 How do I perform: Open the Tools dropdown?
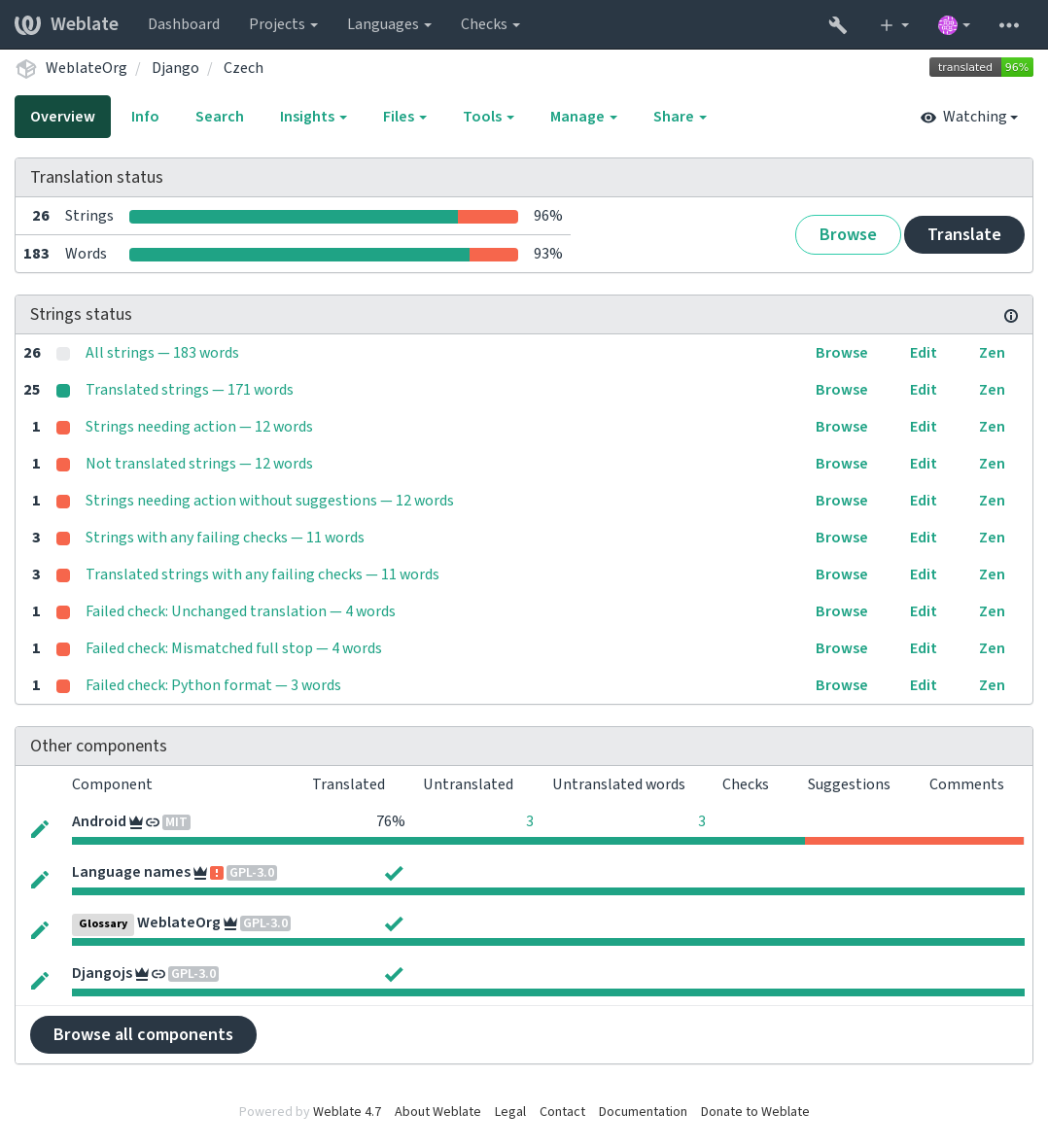tap(488, 118)
